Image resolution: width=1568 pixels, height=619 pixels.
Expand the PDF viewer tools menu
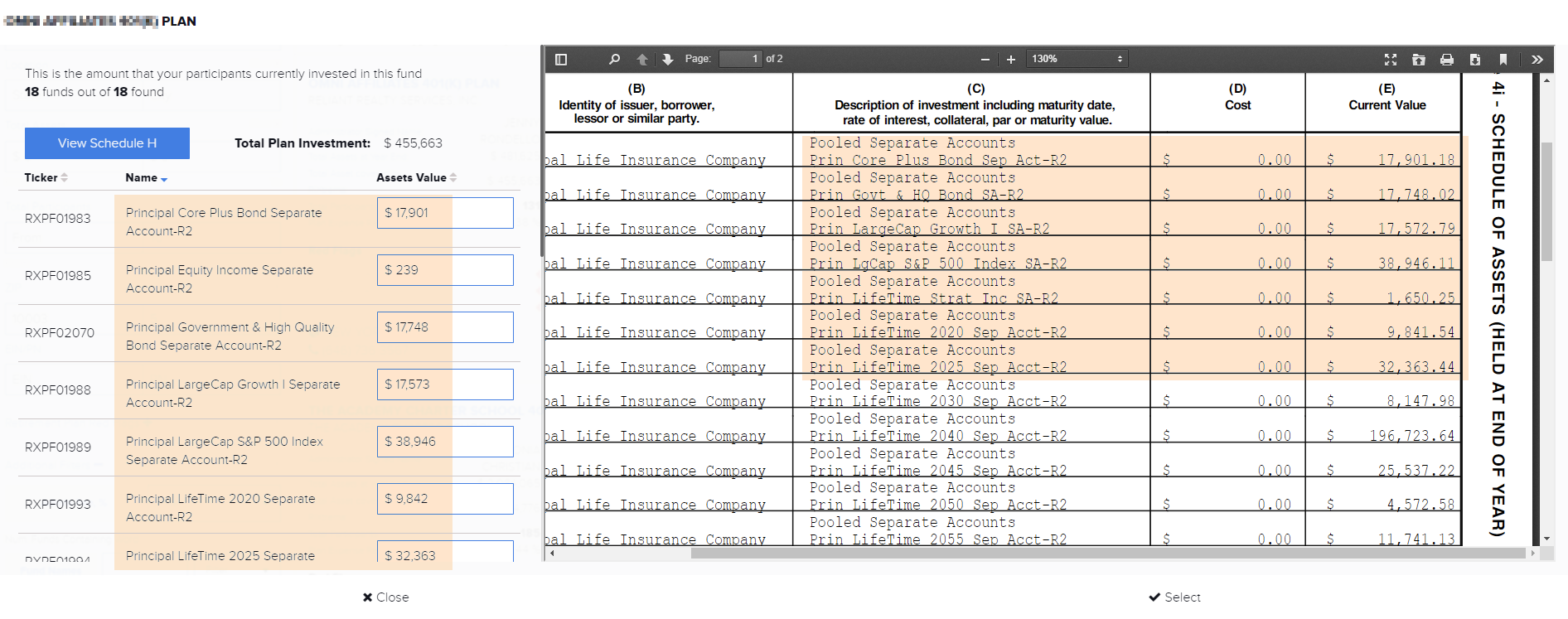(1537, 60)
